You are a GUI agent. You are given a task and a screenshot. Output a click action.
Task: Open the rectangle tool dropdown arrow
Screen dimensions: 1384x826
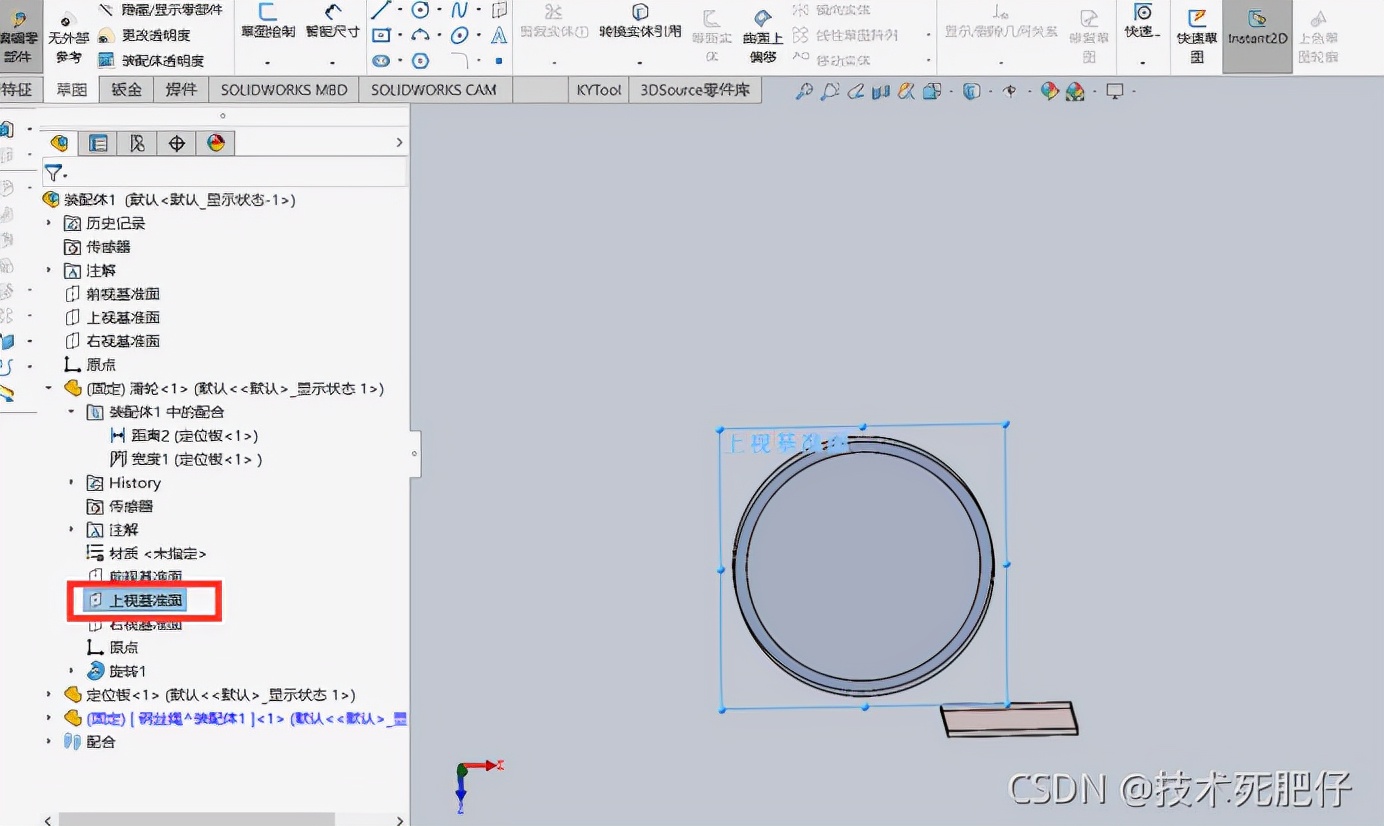[x=400, y=35]
